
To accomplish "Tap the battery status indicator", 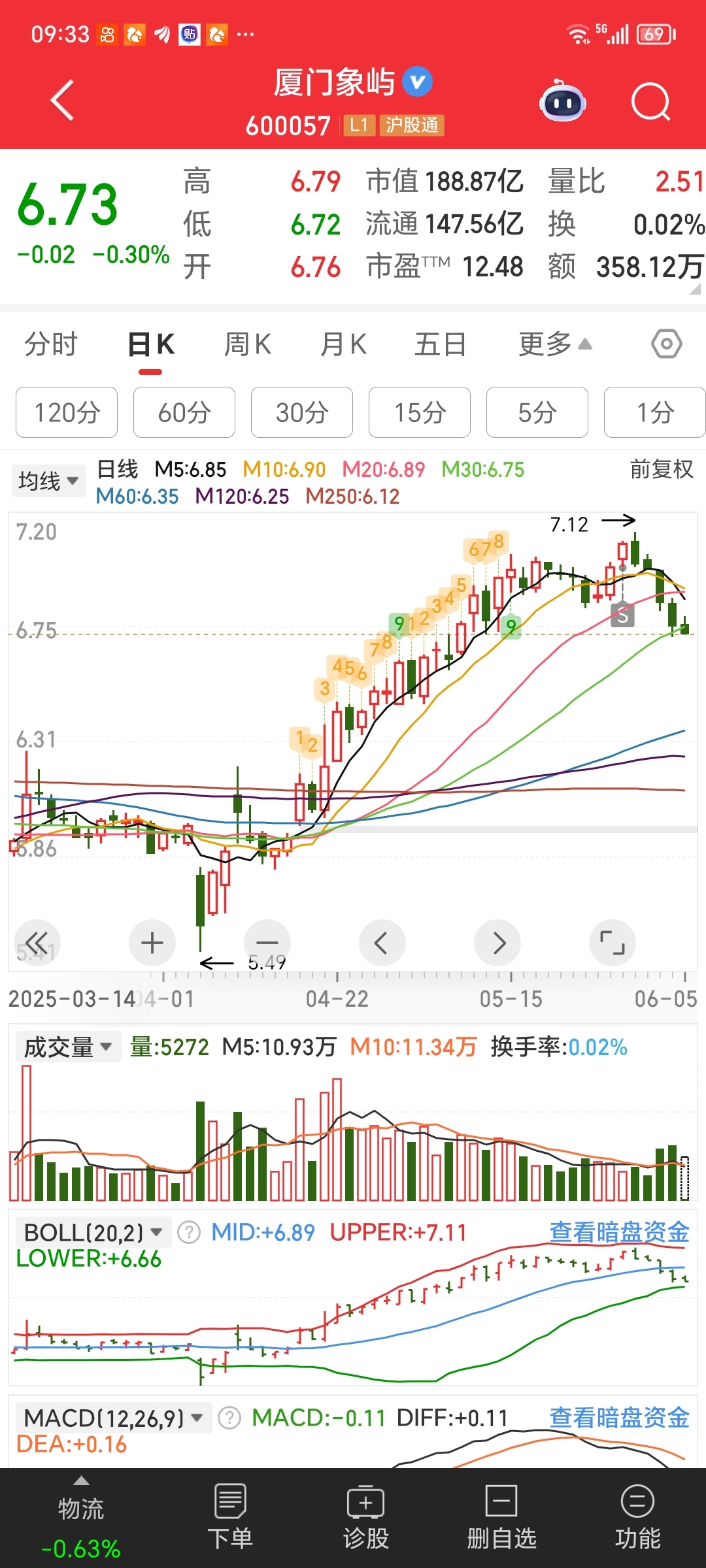I will click(x=656, y=34).
